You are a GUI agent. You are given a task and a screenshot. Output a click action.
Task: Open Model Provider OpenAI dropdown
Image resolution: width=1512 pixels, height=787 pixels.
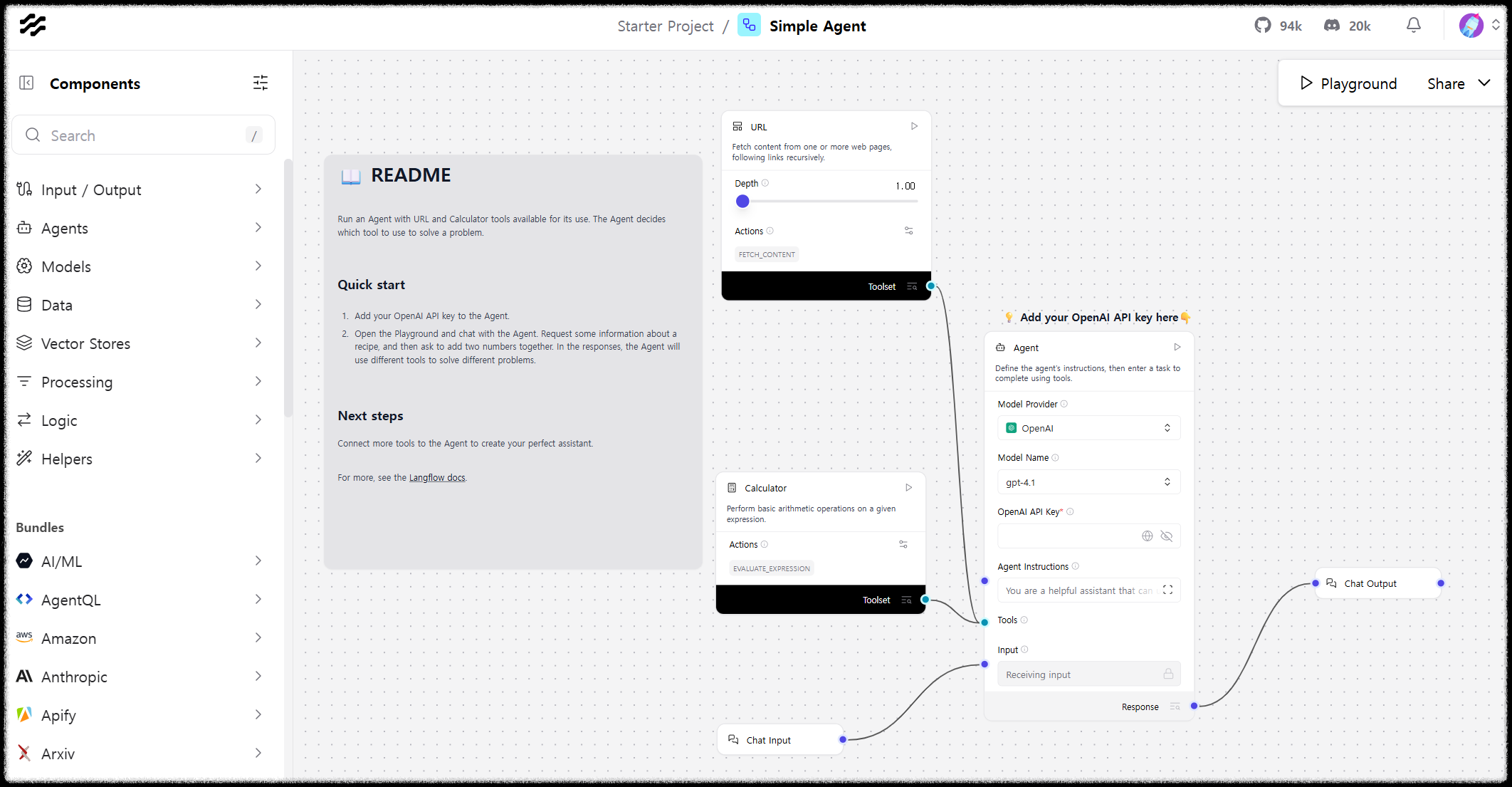pos(1088,428)
